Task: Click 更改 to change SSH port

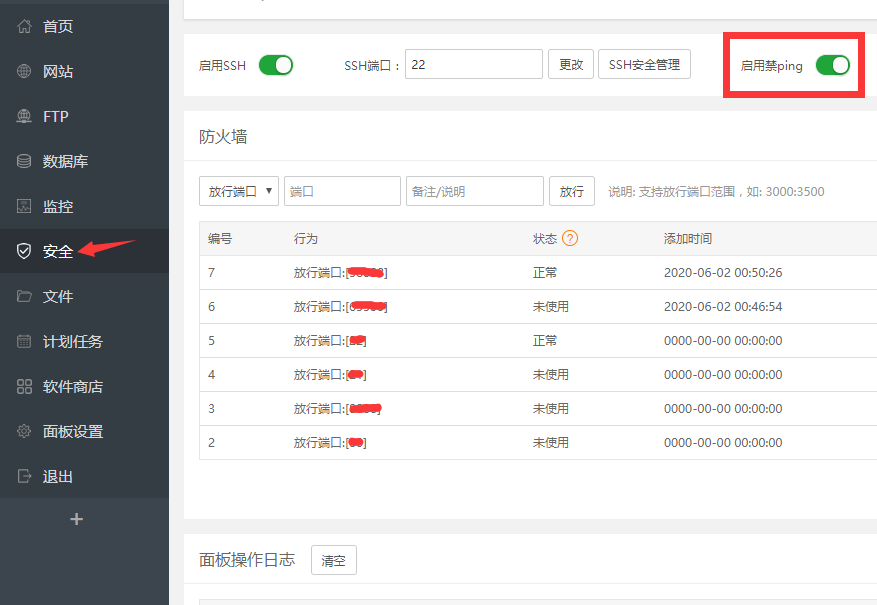Action: pyautogui.click(x=570, y=63)
